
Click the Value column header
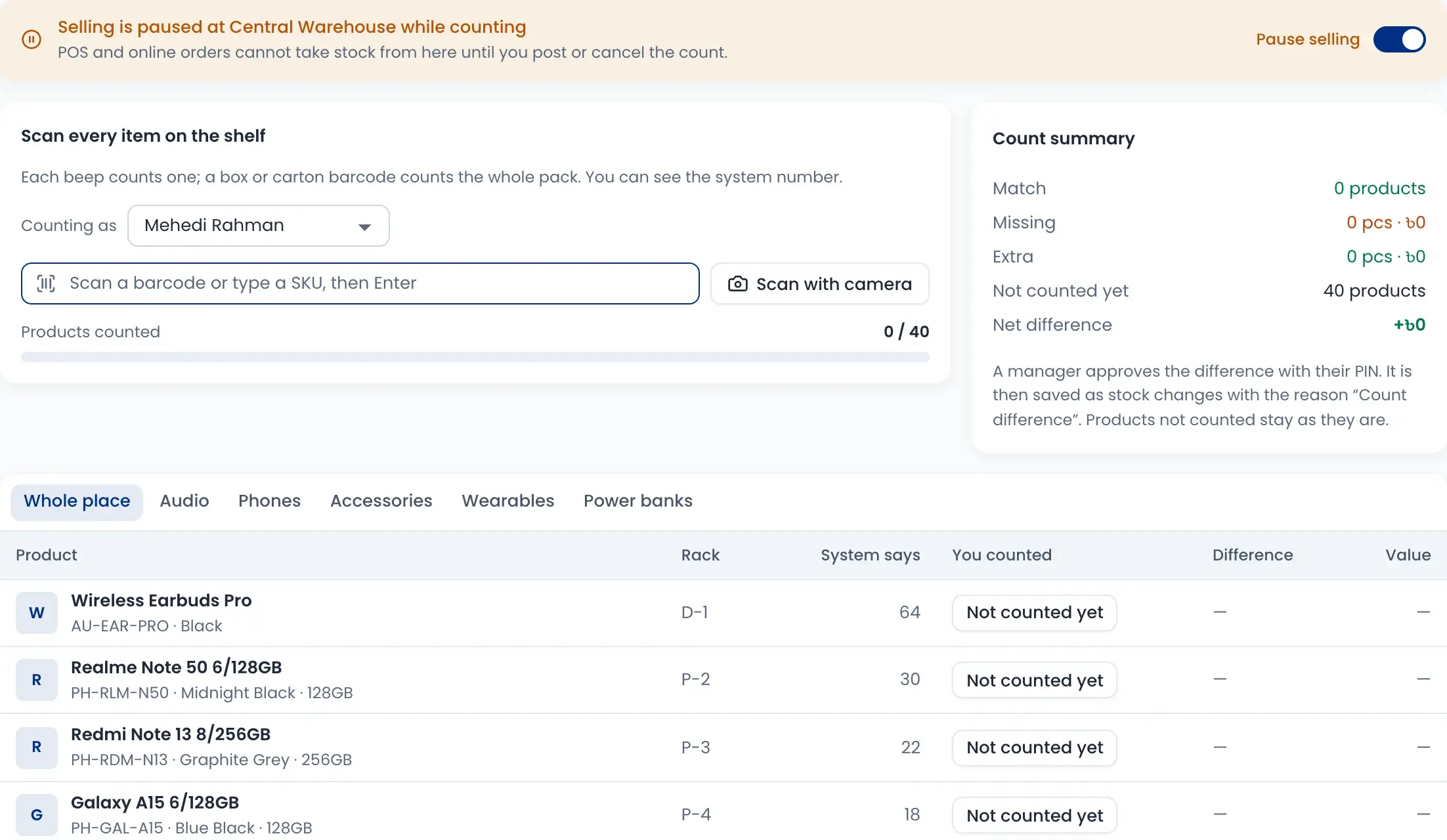(x=1408, y=555)
